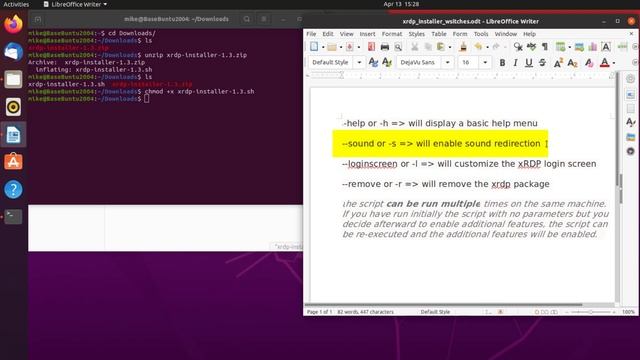Toggle Print Preview magnifier icon

[x=398, y=47]
